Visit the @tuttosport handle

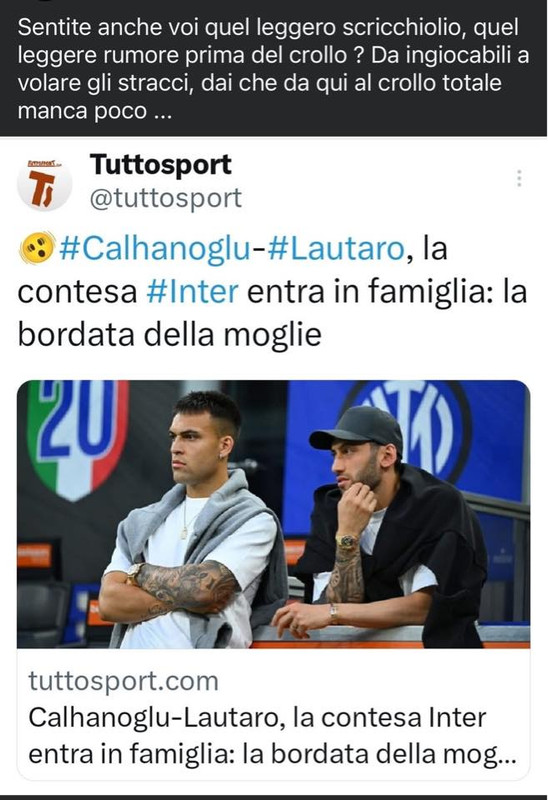(x=165, y=198)
